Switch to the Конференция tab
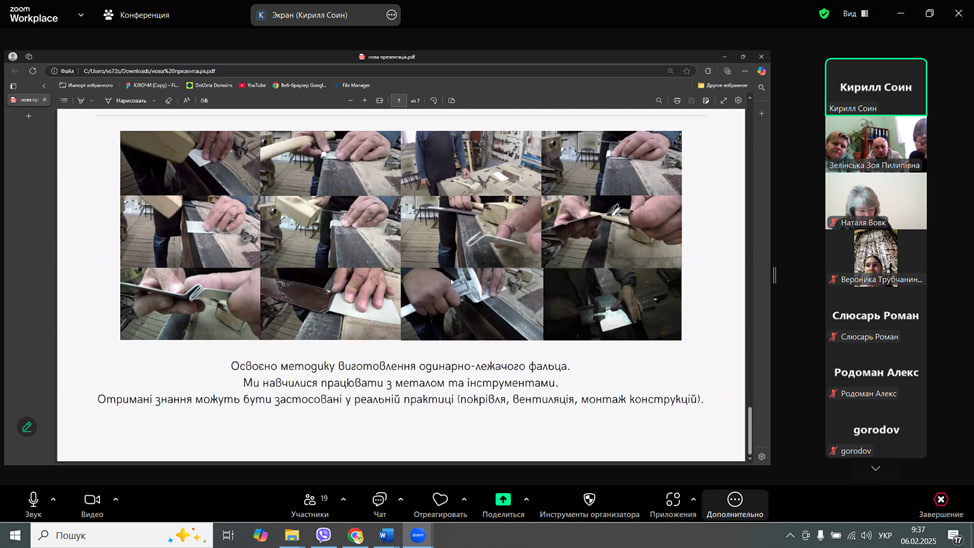This screenshot has width=974, height=548. 136,15
